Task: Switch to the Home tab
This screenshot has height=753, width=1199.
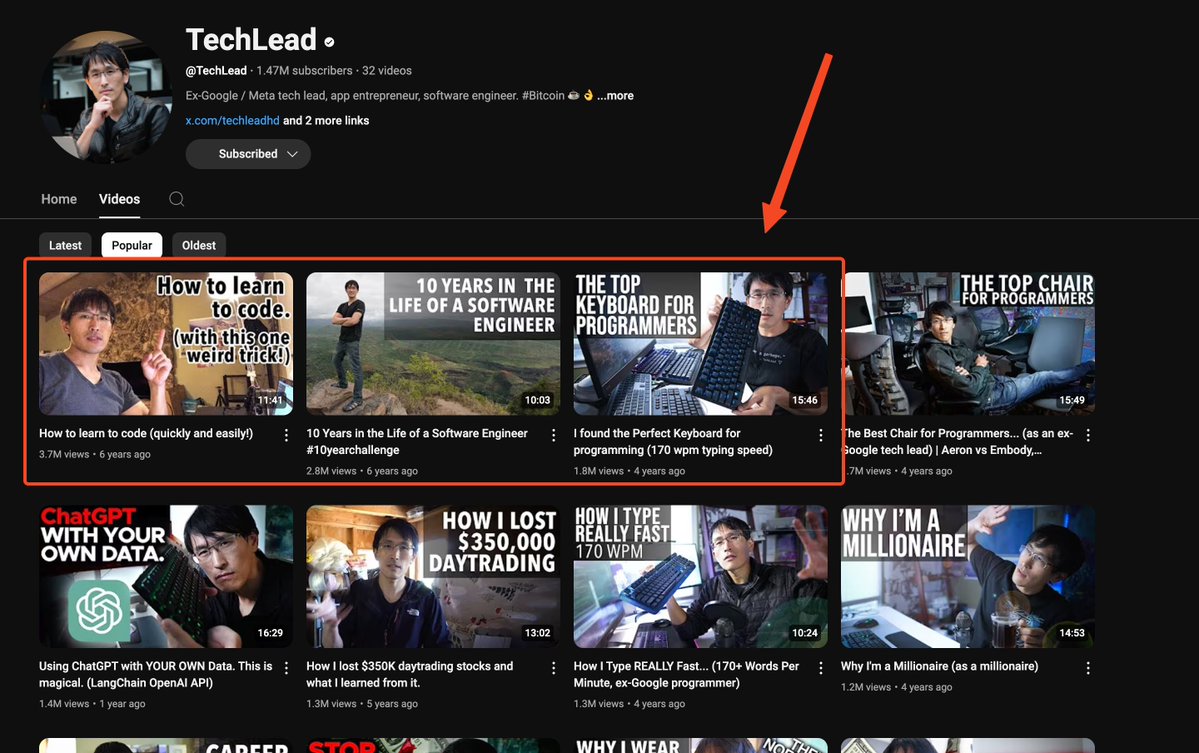Action: [x=59, y=199]
